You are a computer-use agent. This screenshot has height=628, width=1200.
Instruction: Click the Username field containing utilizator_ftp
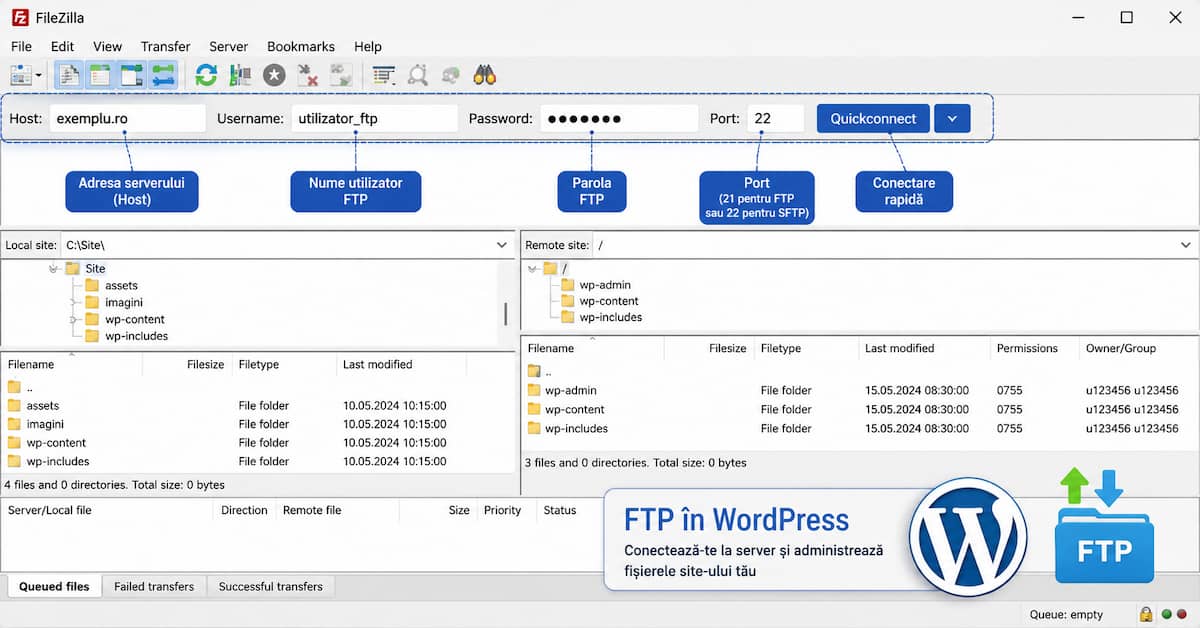(375, 118)
